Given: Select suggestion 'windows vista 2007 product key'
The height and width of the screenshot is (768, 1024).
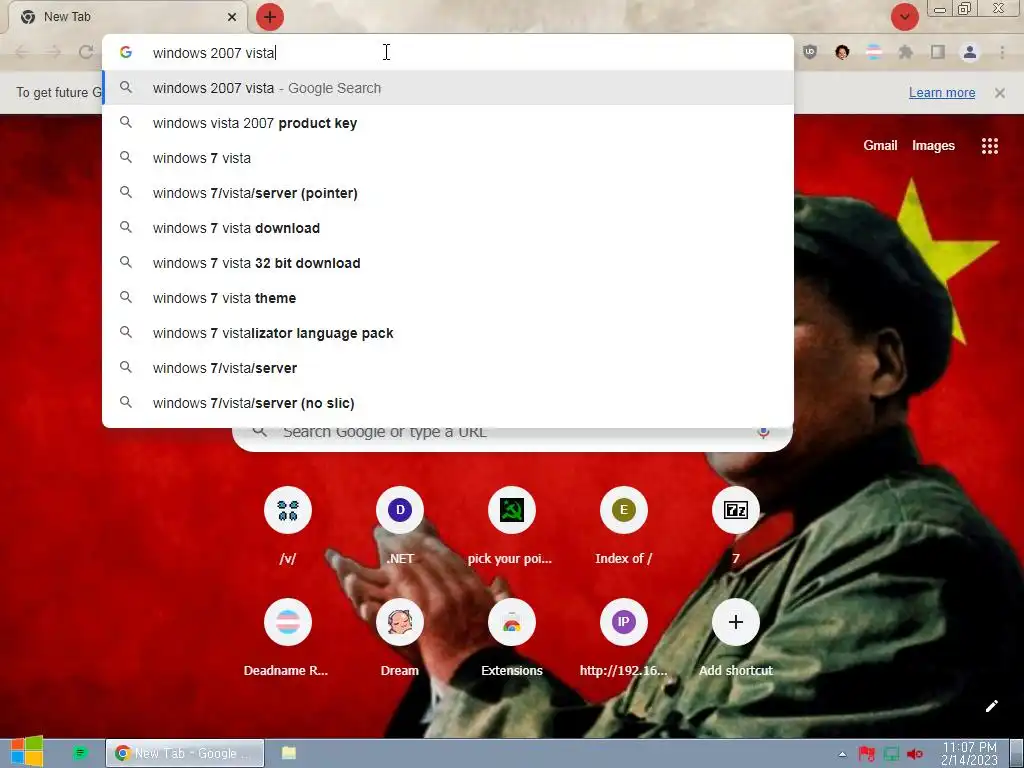Looking at the screenshot, I should [x=447, y=123].
